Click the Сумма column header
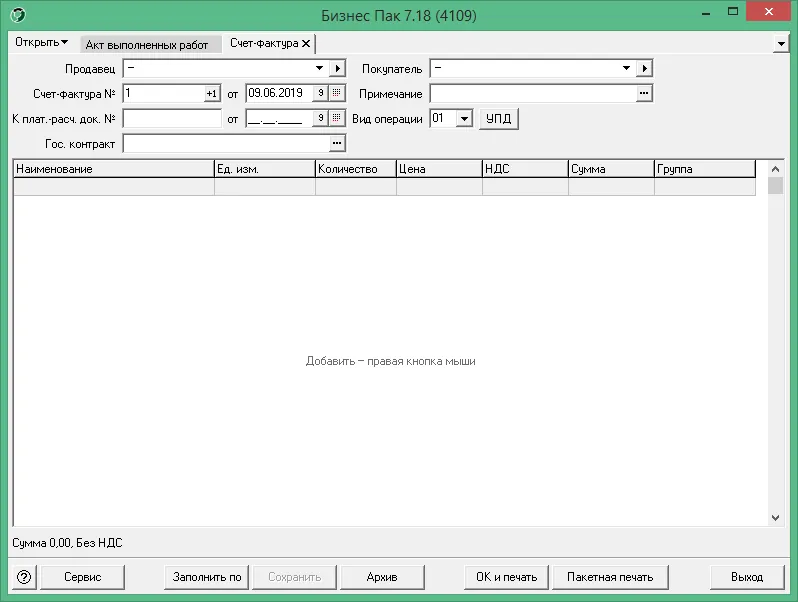 [x=611, y=169]
